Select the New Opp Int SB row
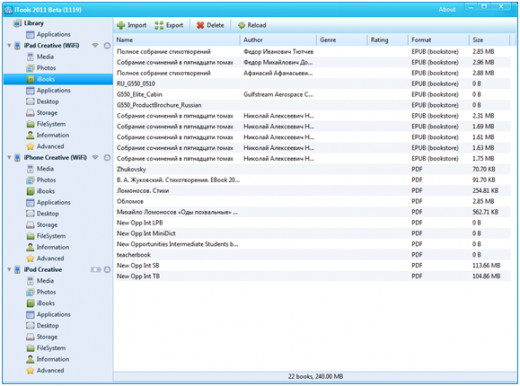 click(x=312, y=266)
